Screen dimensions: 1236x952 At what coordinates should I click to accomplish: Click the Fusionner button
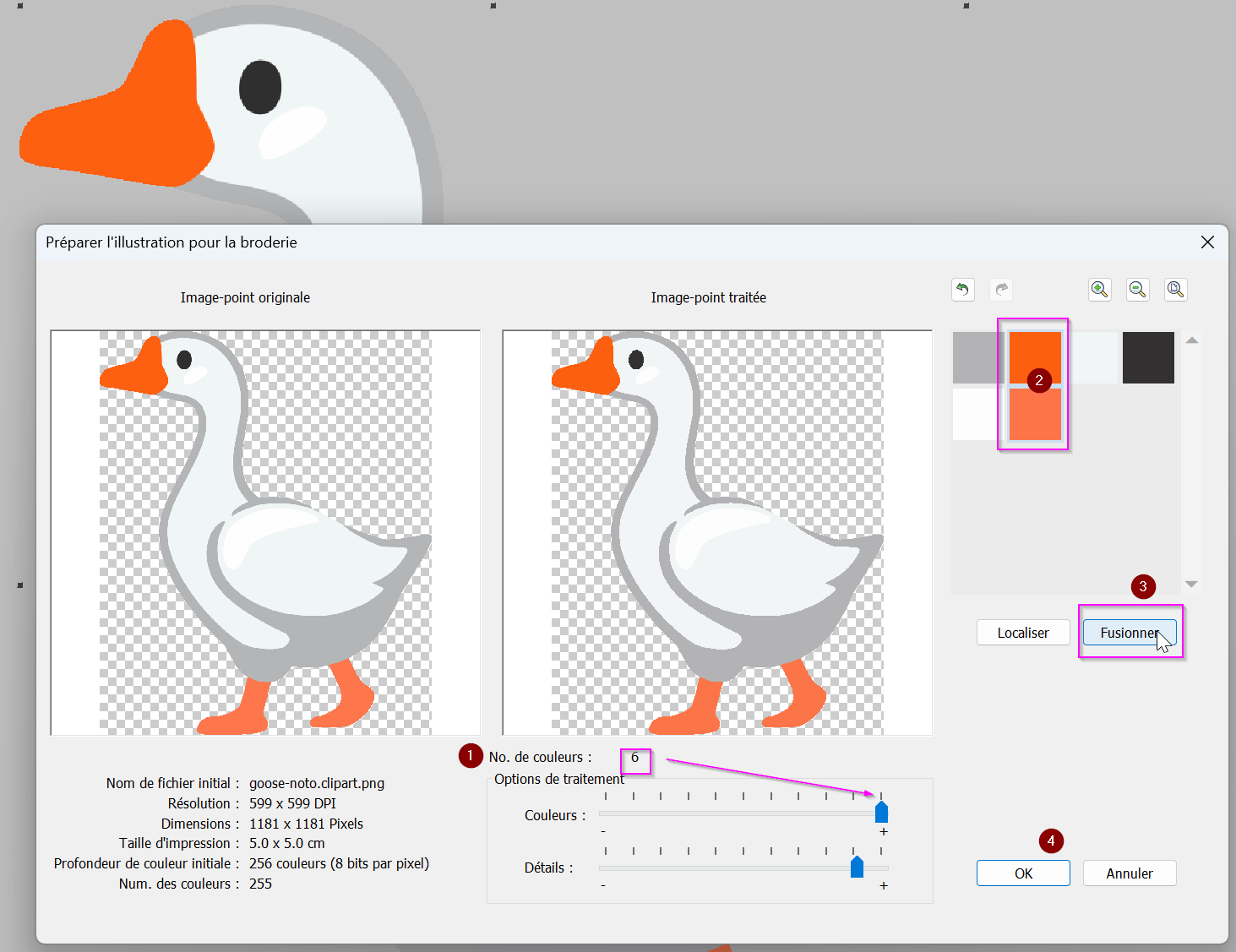pos(1129,633)
